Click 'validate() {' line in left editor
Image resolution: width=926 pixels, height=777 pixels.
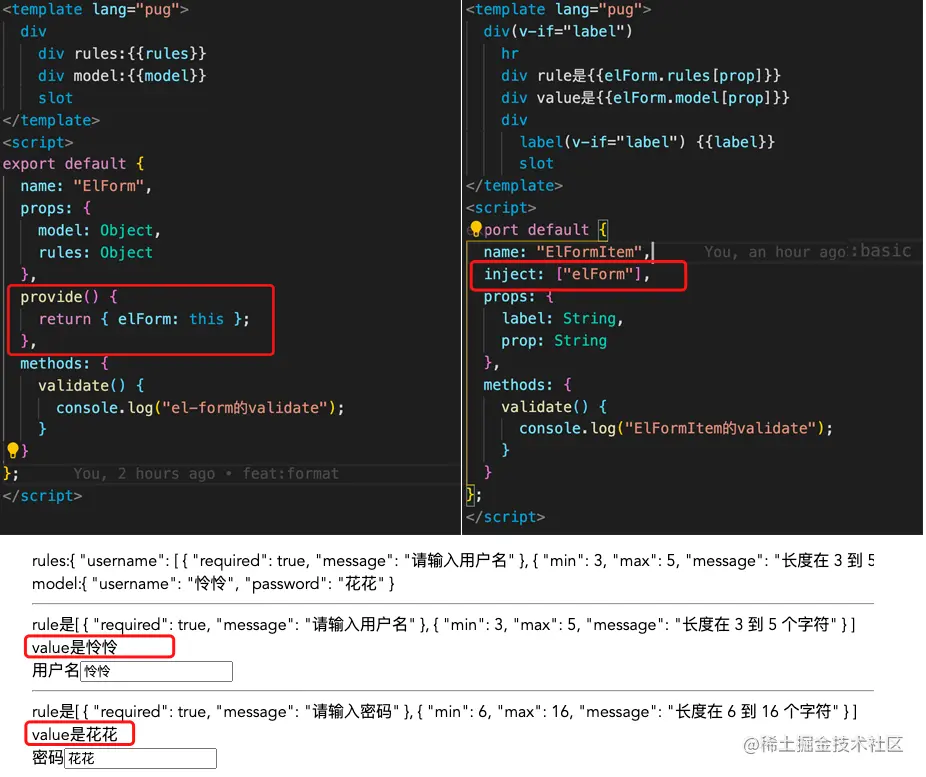pos(92,386)
